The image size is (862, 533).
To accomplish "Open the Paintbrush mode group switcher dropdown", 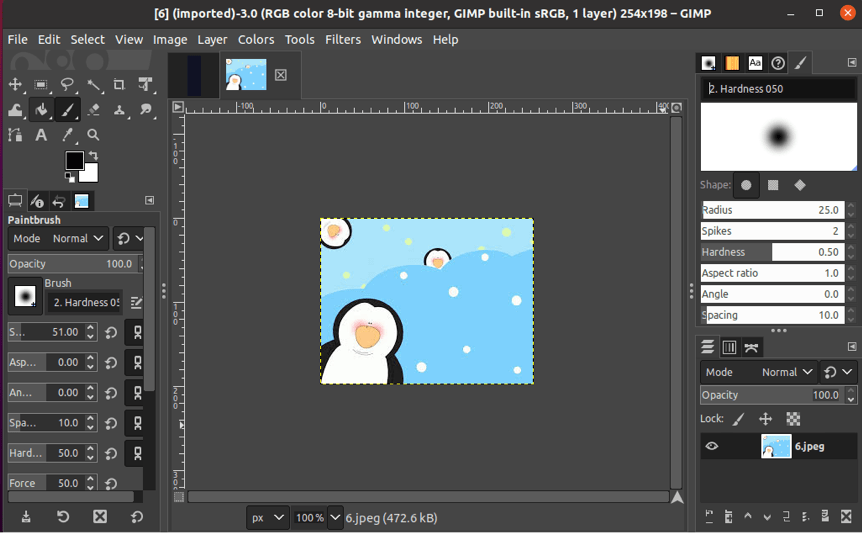I will click(x=130, y=238).
